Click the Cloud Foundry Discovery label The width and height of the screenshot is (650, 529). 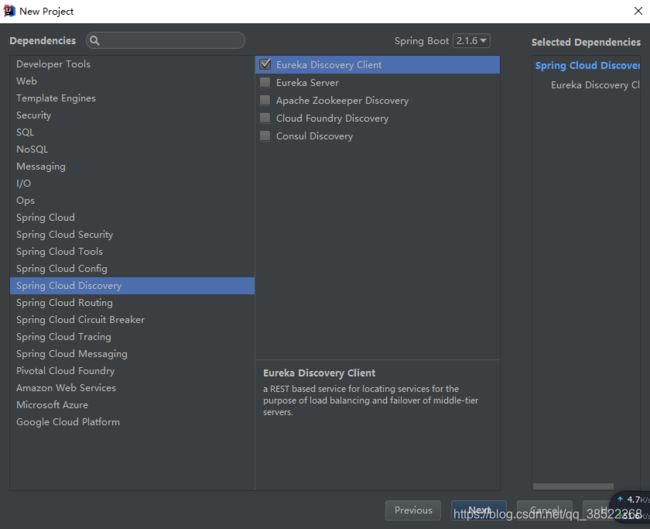(x=332, y=118)
